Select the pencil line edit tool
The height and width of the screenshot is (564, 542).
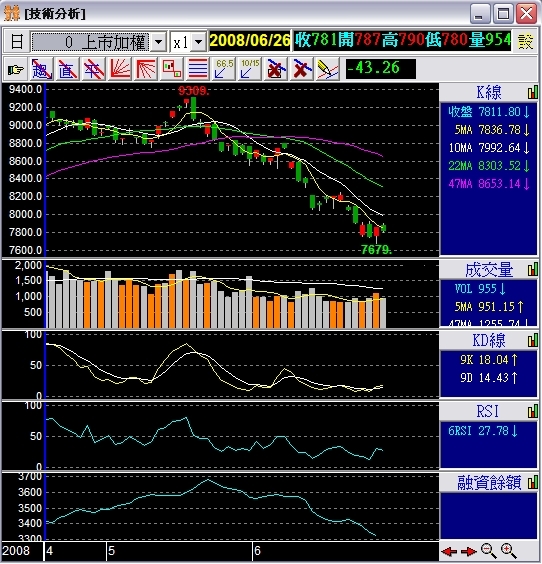(x=328, y=69)
